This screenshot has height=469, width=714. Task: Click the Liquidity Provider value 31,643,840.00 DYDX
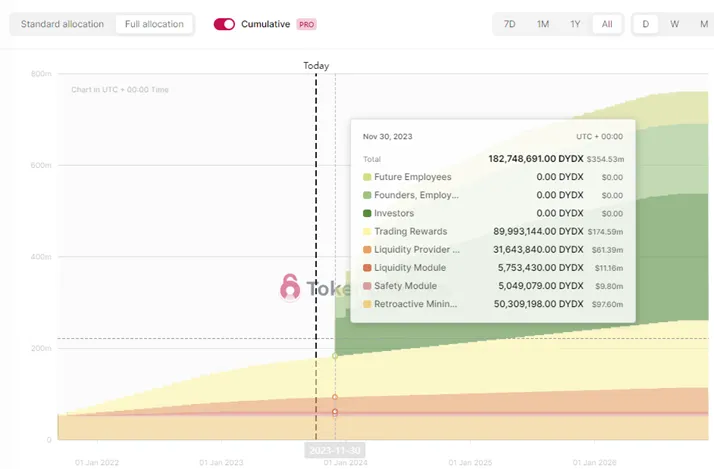point(538,250)
